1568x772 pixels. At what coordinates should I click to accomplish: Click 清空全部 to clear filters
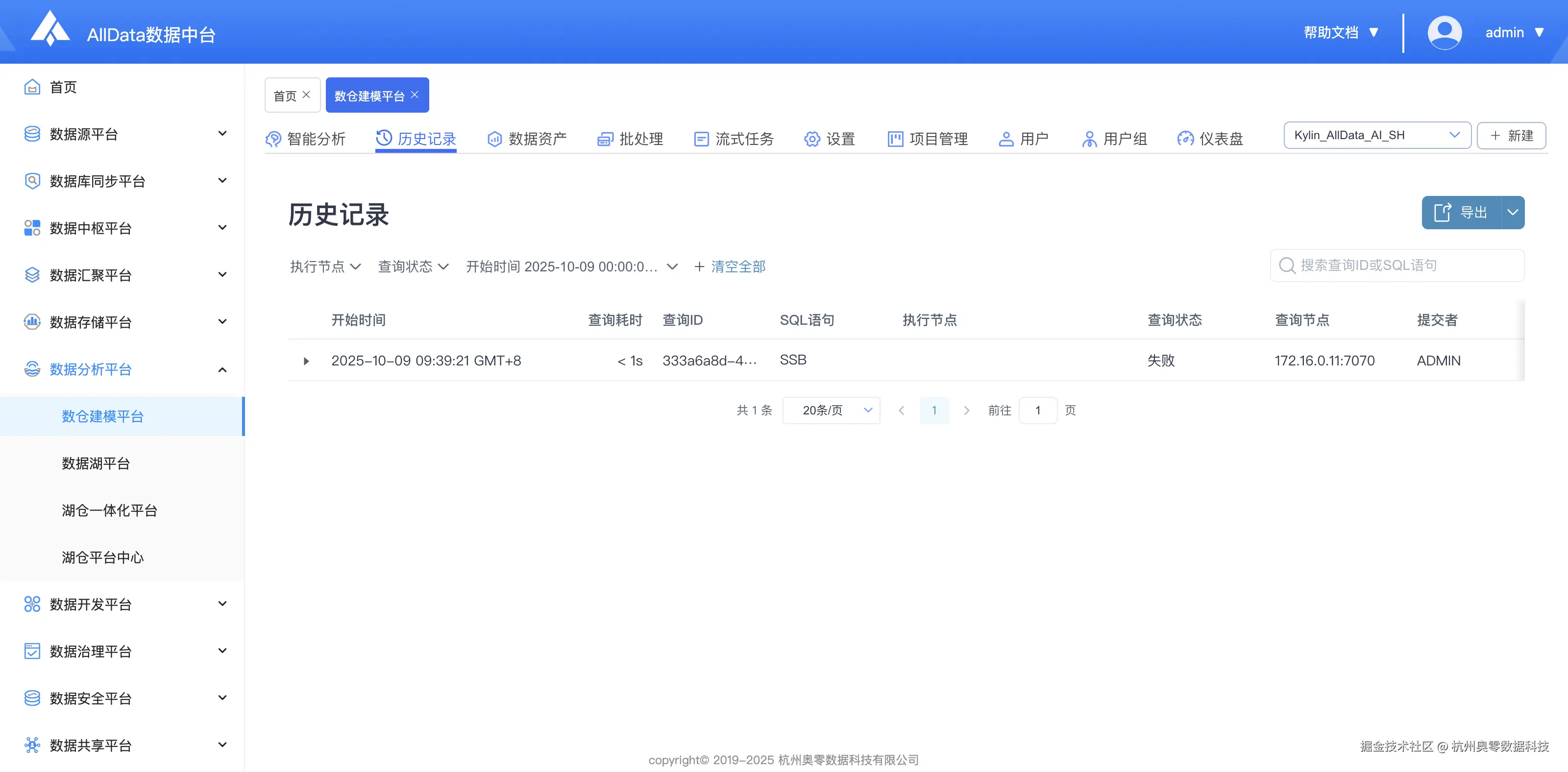pos(738,266)
